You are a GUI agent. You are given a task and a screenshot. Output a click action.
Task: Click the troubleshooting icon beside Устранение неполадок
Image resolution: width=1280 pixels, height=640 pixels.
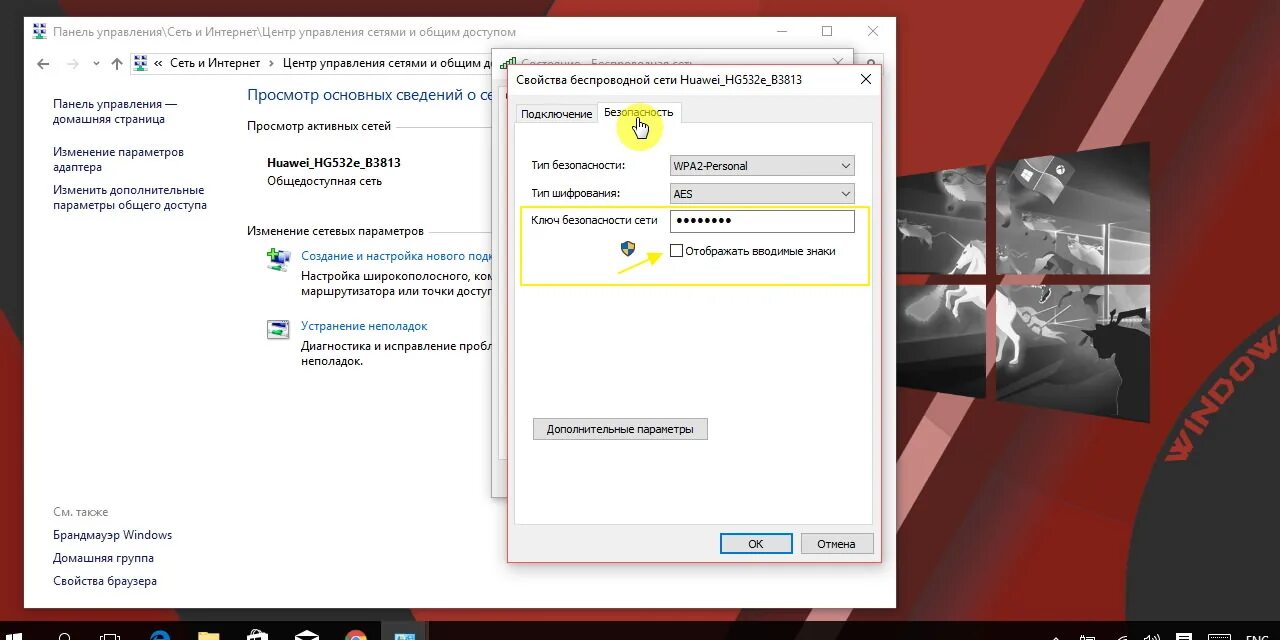pos(278,329)
